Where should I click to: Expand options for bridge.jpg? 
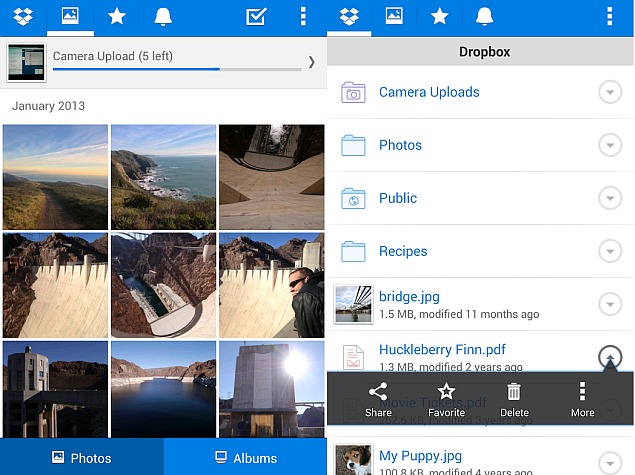click(x=610, y=305)
